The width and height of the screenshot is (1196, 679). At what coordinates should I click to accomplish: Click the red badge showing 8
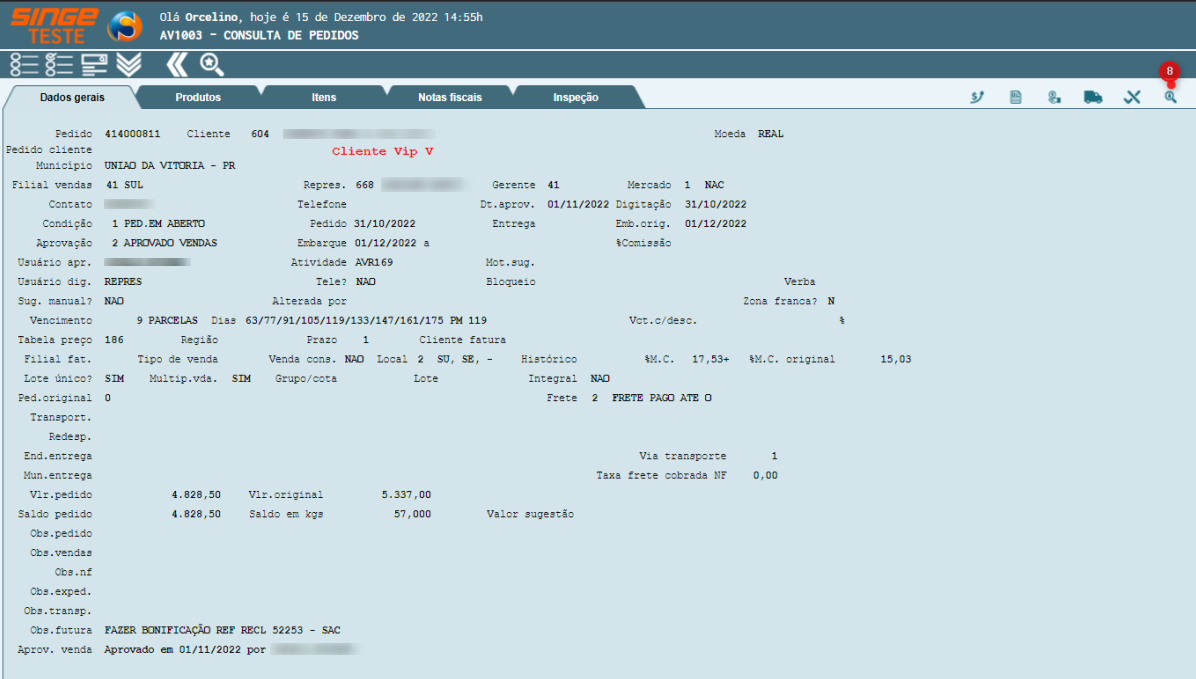1169,72
